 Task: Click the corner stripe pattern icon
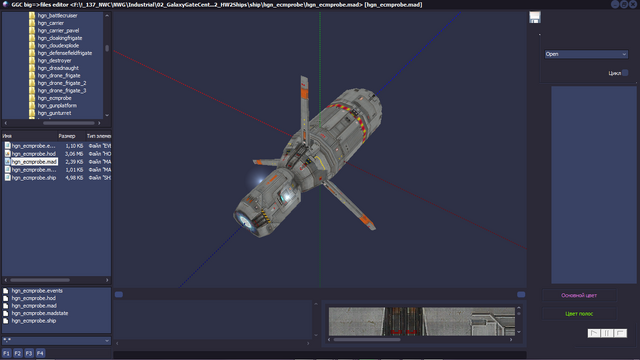click(620, 333)
